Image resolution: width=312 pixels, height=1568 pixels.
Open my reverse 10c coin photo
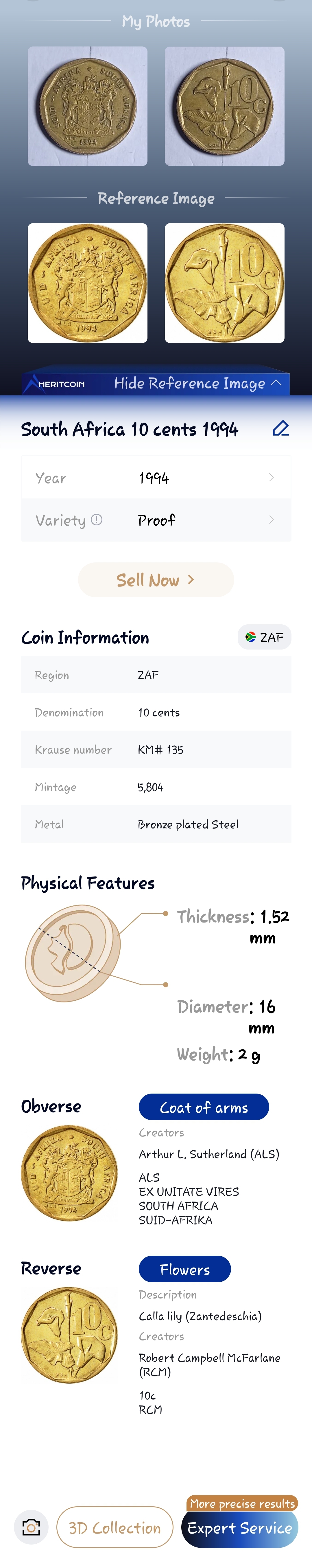224,107
